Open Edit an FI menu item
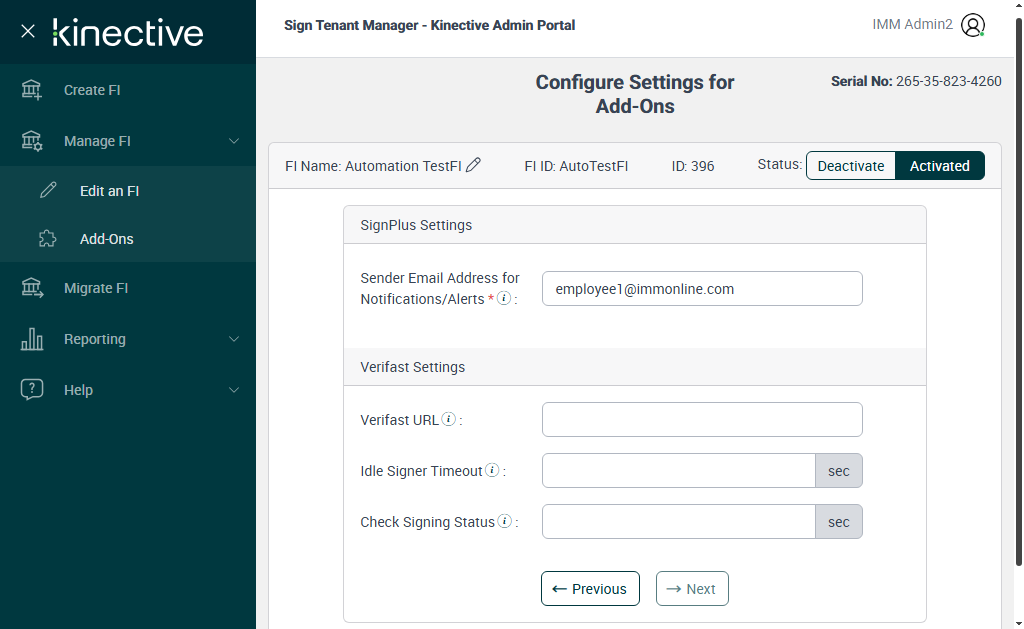Screen dimensions: 1024x629 (109, 191)
